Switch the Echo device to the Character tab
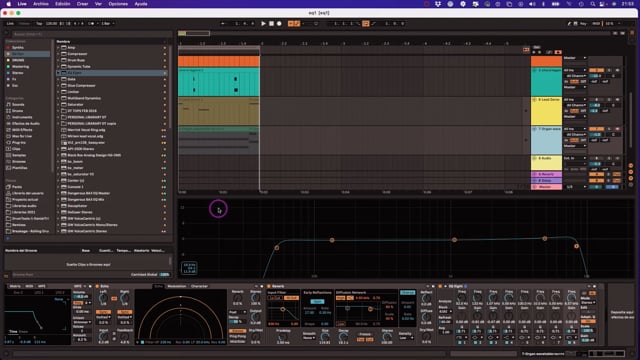The image size is (640, 360). click(x=199, y=286)
